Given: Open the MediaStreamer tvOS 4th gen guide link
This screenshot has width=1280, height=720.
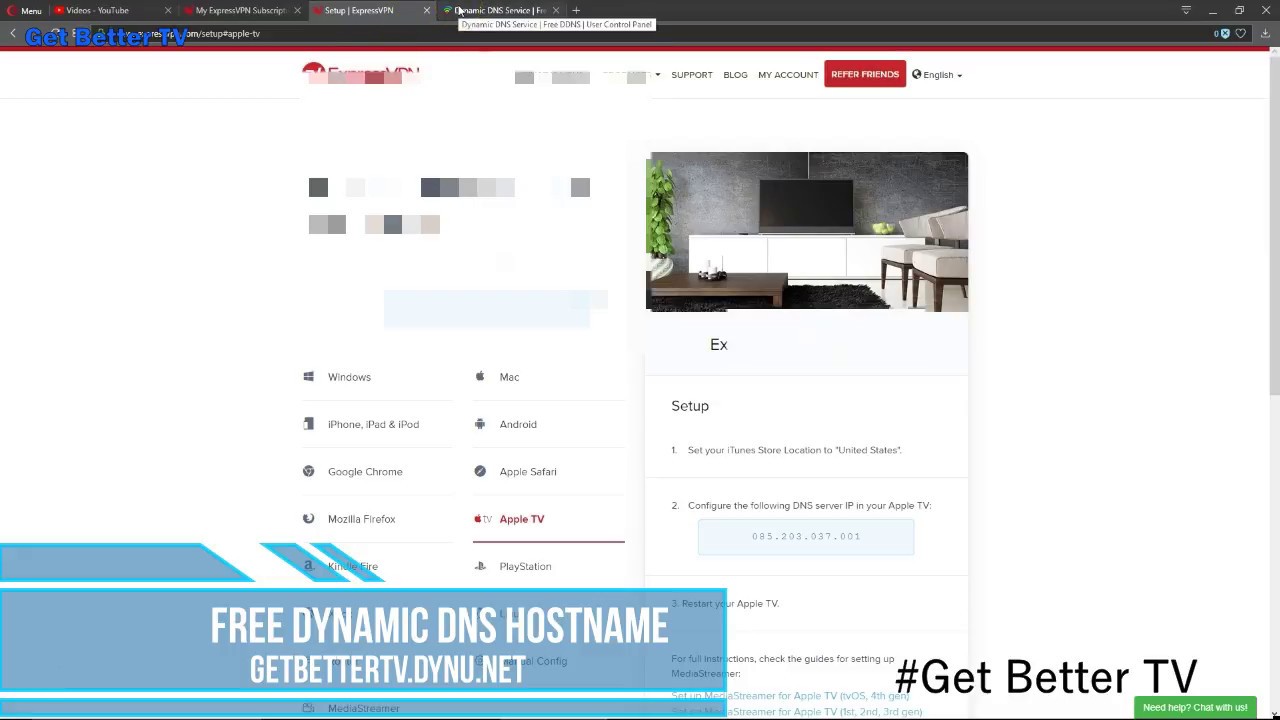Looking at the screenshot, I should coord(790,695).
